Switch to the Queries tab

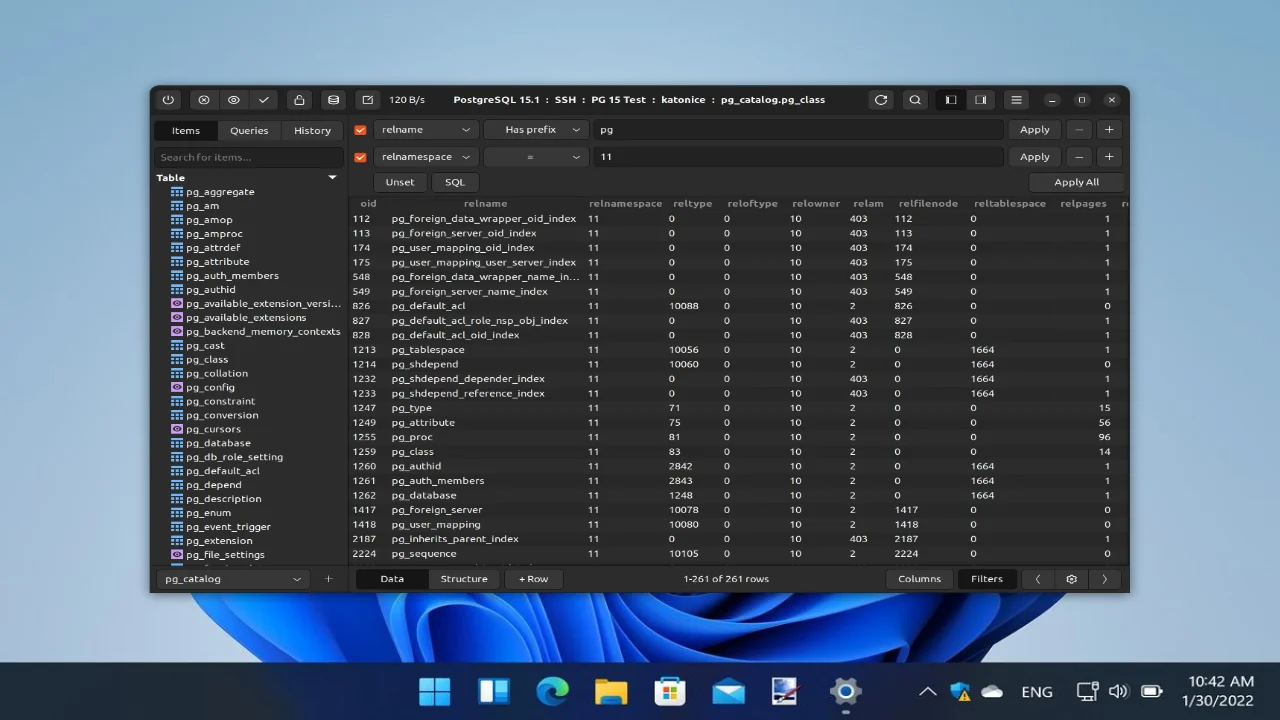pos(249,131)
